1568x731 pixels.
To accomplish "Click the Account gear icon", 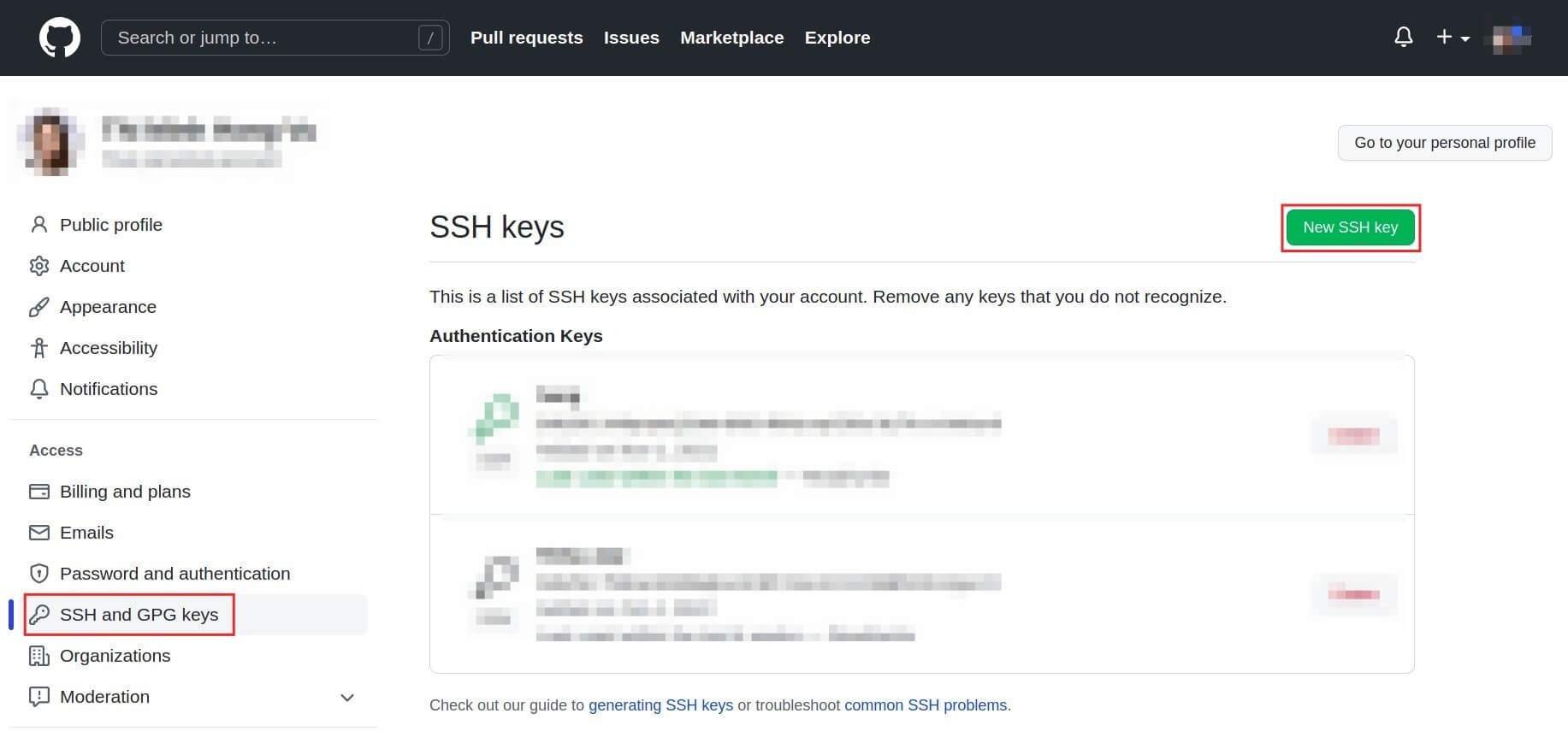I will tap(39, 266).
